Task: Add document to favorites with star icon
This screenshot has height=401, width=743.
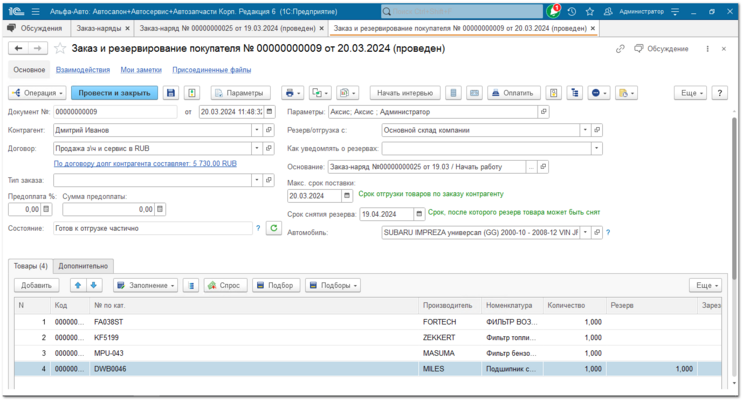Action: 60,48
